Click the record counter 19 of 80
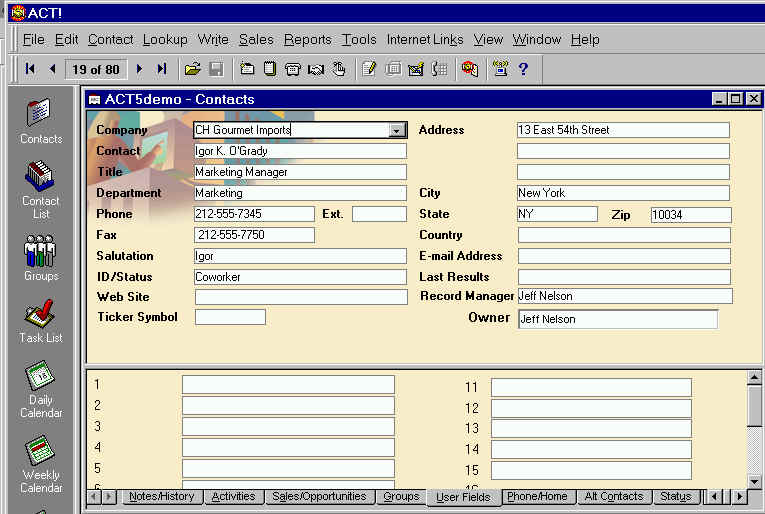The image size is (765, 514). coord(96,69)
